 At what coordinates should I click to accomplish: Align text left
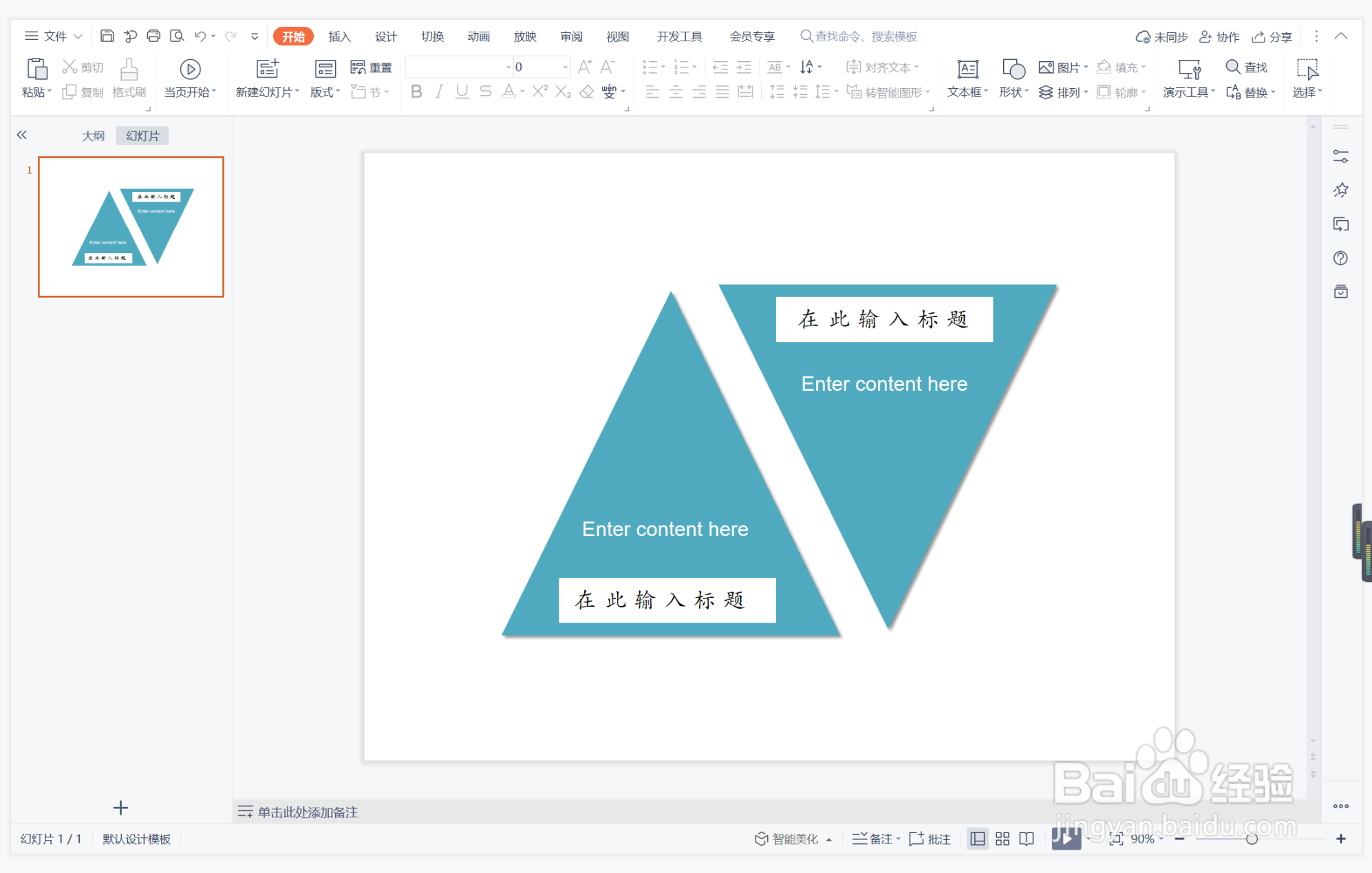tap(652, 91)
